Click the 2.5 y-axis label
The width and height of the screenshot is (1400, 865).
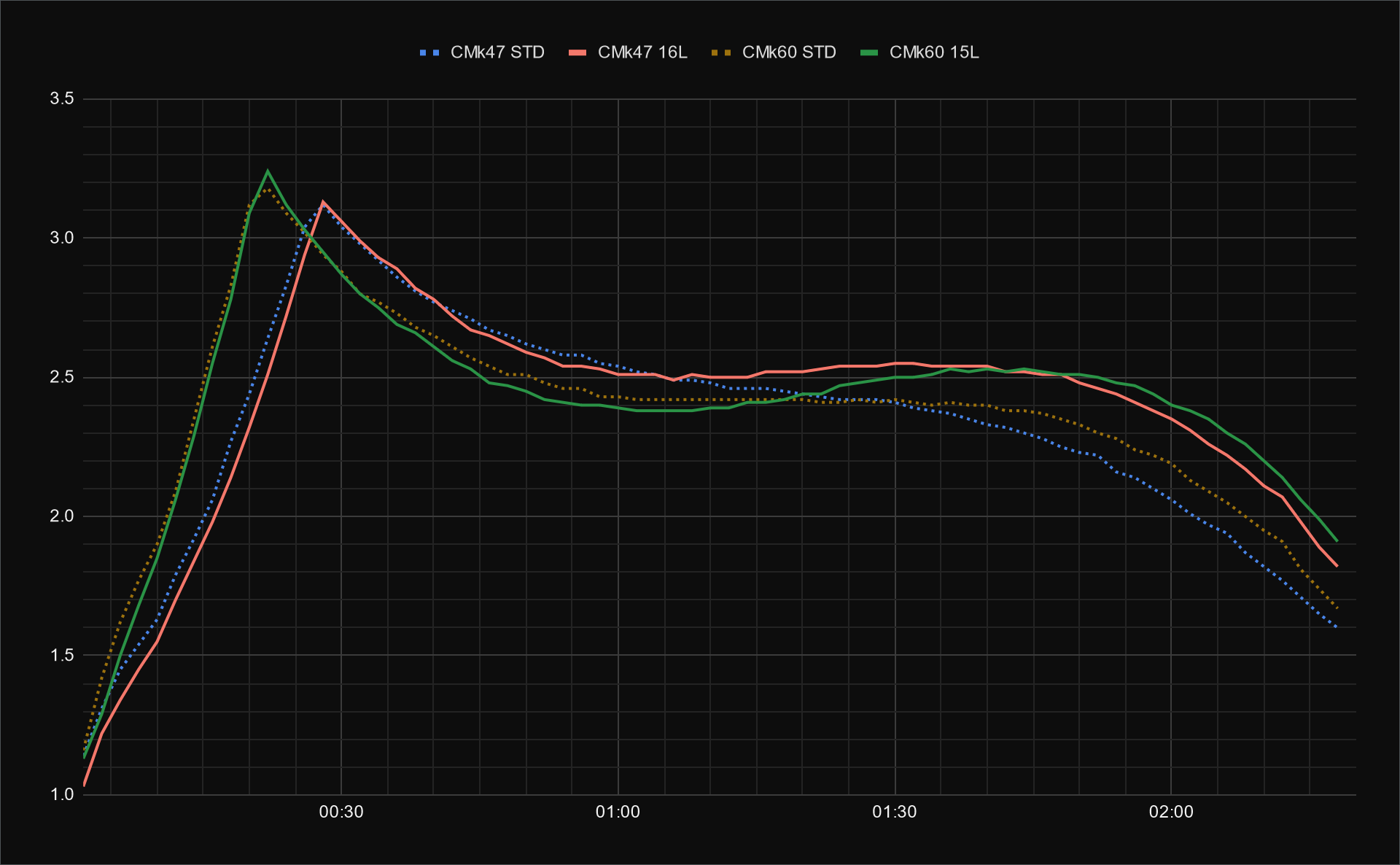coord(62,377)
